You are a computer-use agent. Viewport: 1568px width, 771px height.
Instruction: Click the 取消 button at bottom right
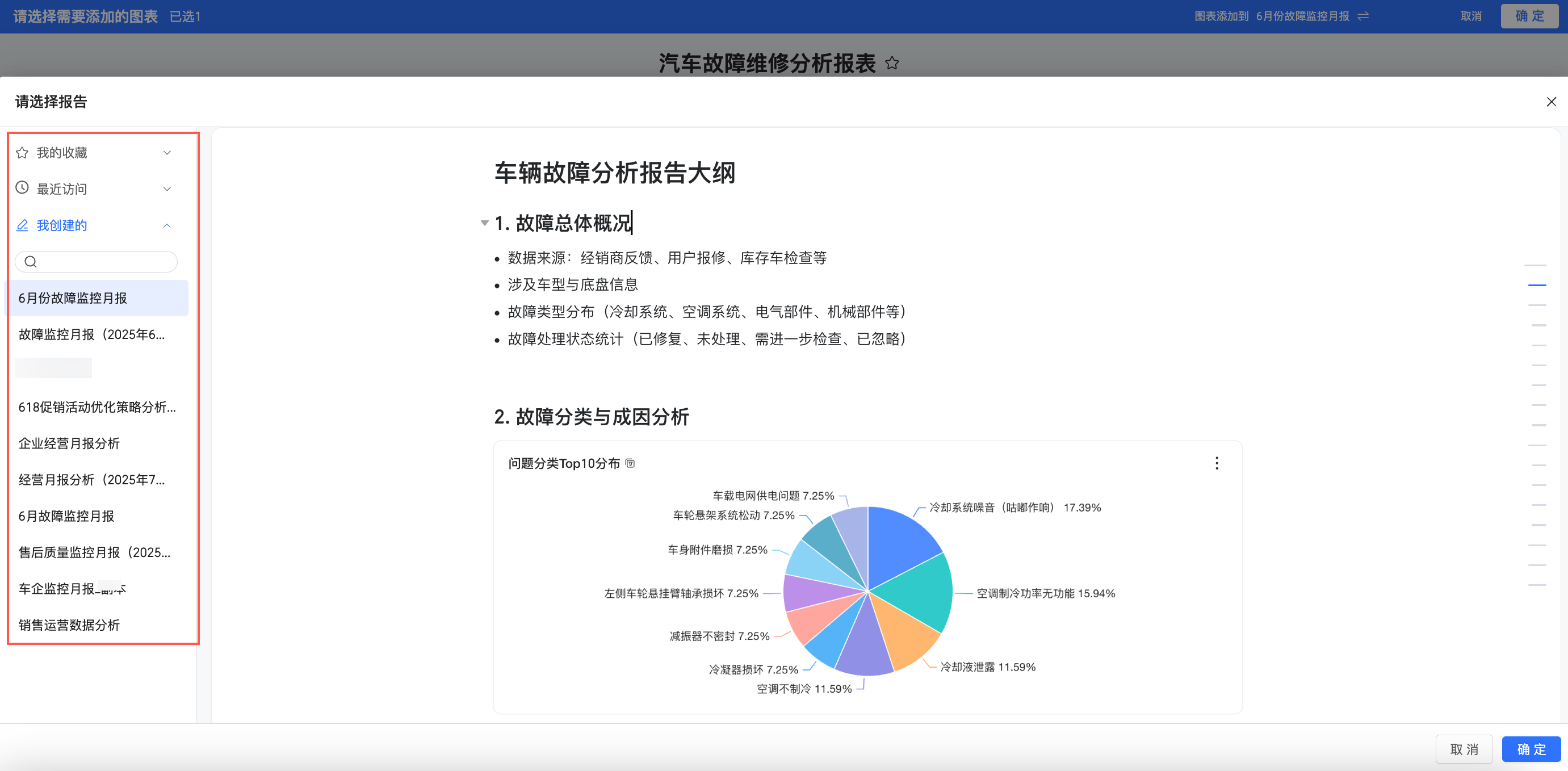pos(1464,749)
